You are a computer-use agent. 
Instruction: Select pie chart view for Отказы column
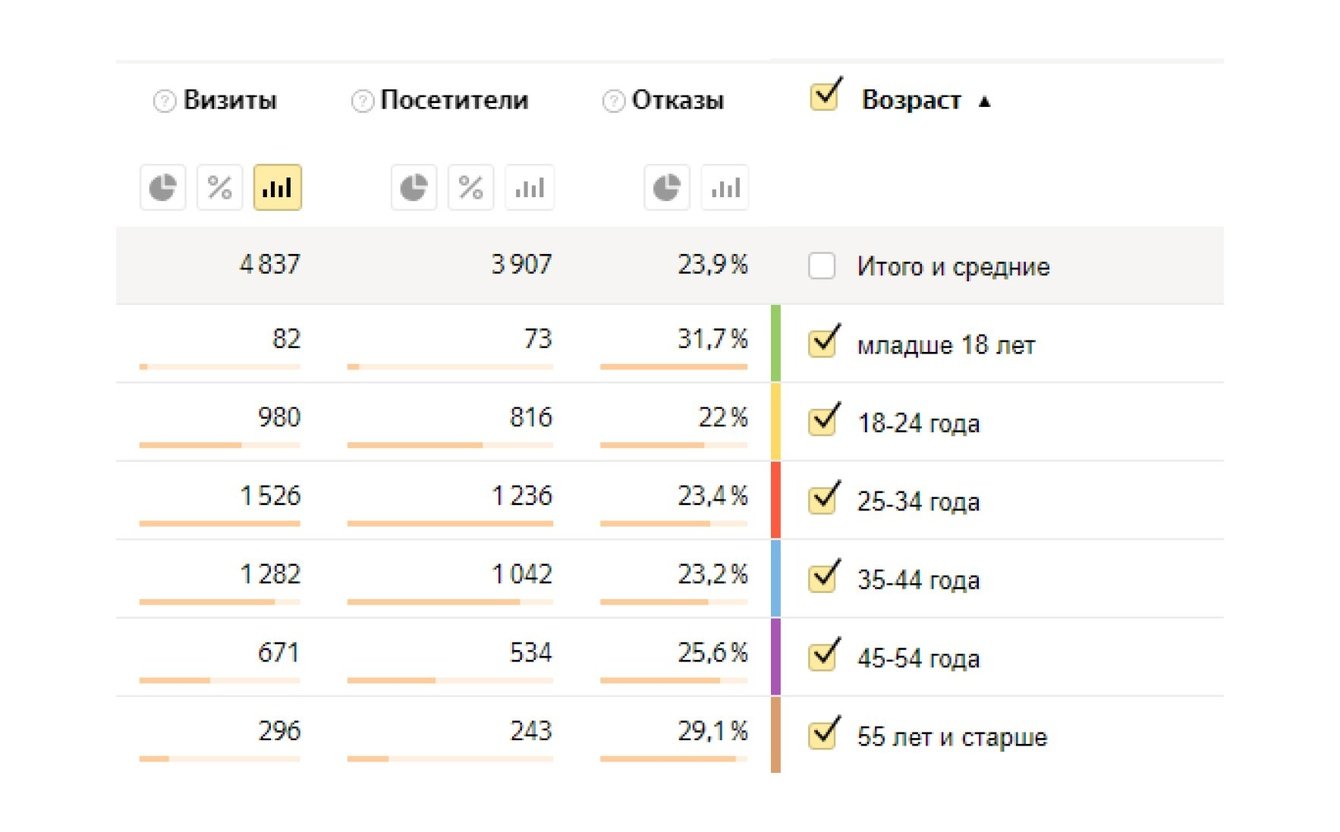coord(666,188)
